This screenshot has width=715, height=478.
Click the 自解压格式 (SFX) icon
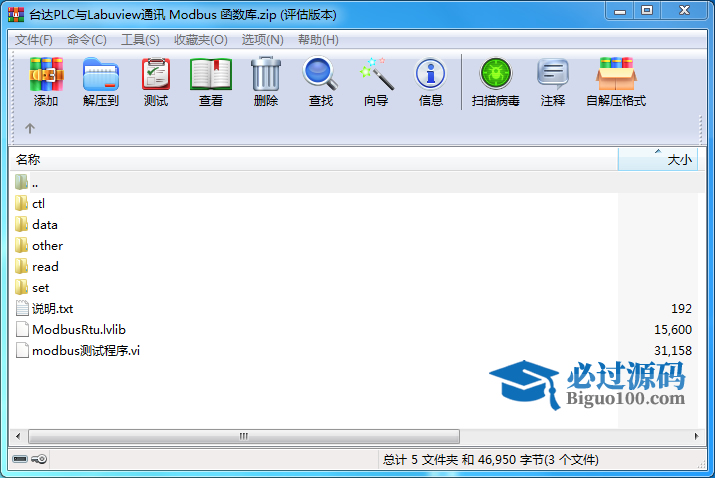(616, 74)
